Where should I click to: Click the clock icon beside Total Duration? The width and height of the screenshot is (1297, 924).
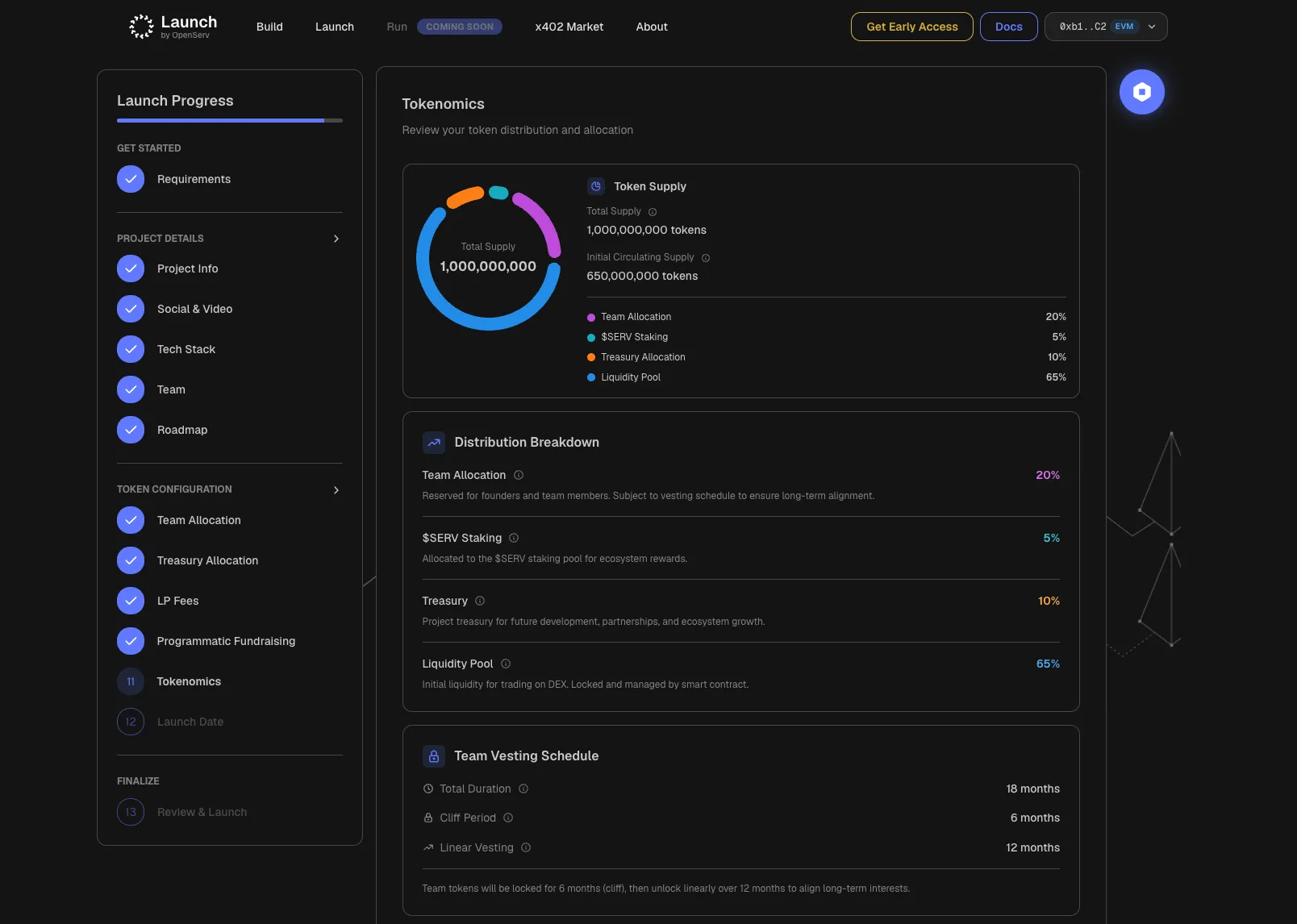(x=428, y=789)
